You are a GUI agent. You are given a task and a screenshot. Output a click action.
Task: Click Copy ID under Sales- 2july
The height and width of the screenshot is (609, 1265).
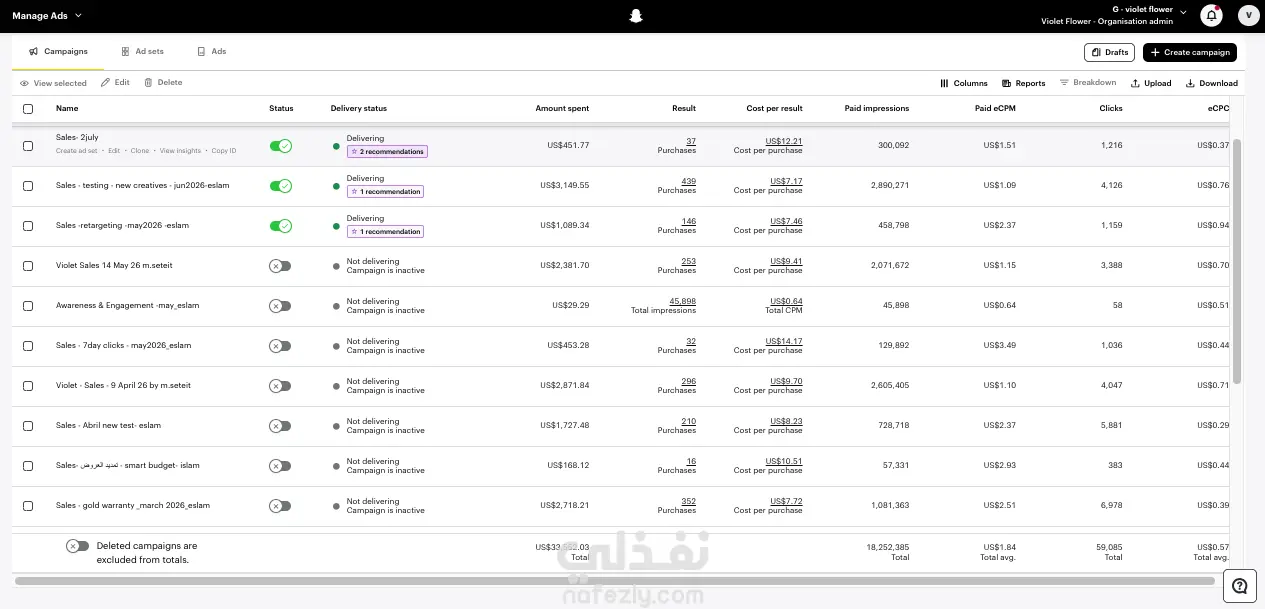pyautogui.click(x=224, y=151)
